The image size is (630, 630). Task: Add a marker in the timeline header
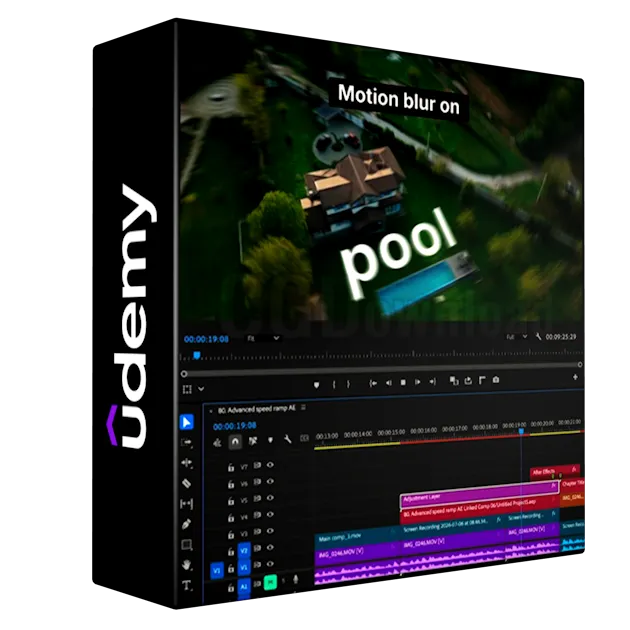point(270,440)
